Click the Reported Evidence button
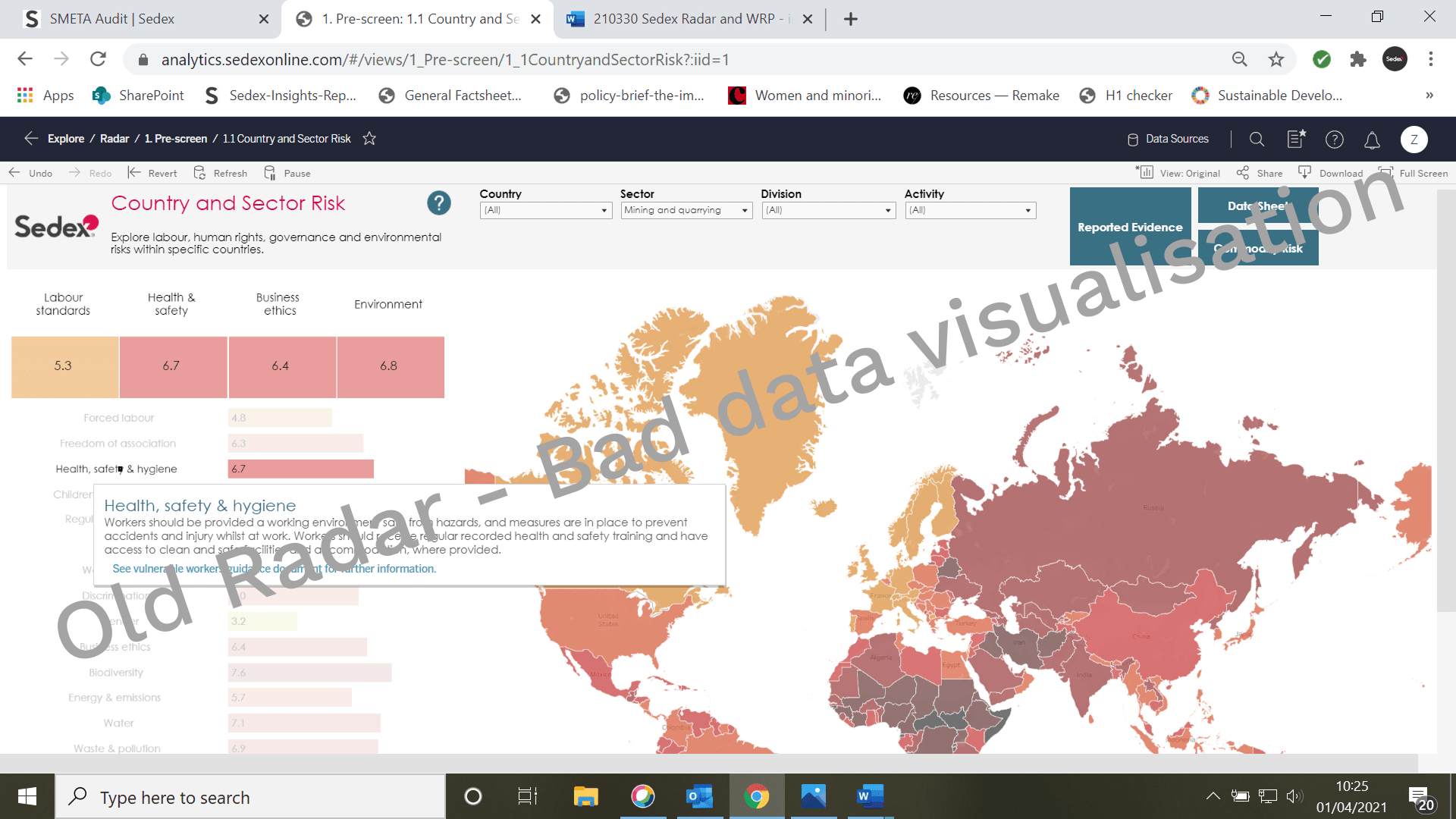 coord(1130,227)
